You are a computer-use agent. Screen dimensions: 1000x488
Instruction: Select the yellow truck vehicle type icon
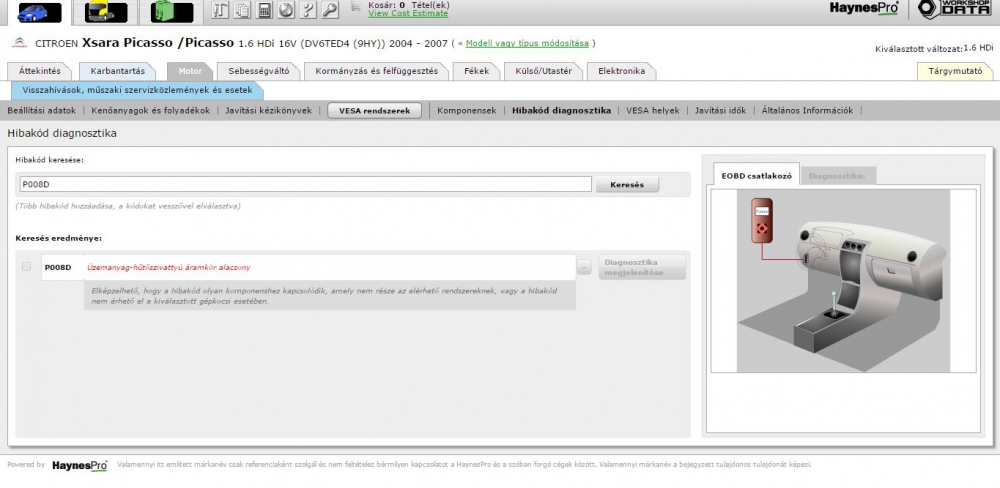(106, 12)
